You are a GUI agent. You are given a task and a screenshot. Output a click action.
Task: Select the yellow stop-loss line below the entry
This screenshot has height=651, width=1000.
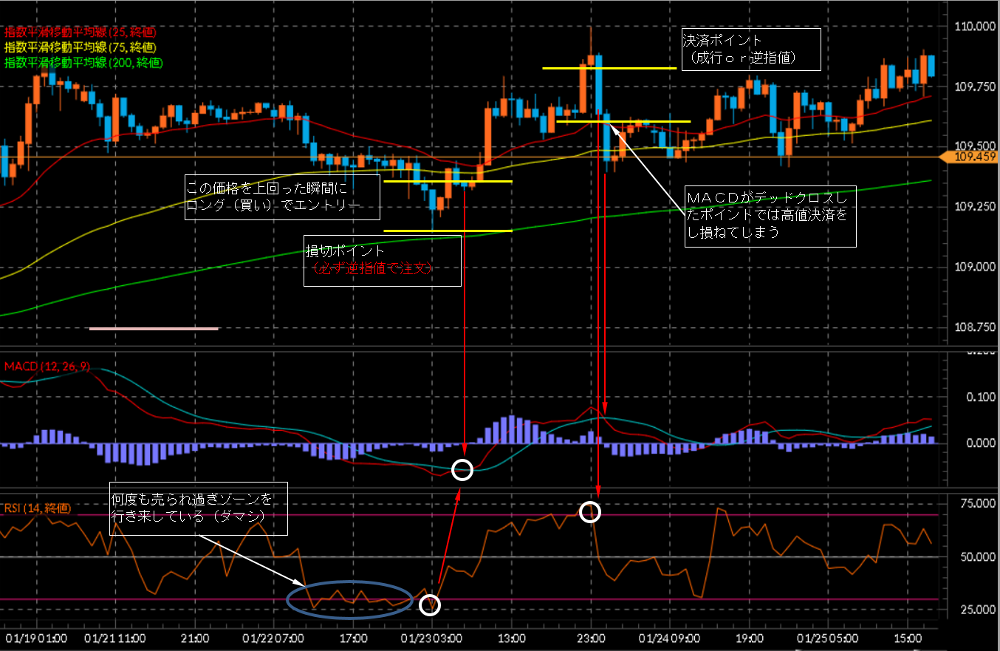click(447, 231)
